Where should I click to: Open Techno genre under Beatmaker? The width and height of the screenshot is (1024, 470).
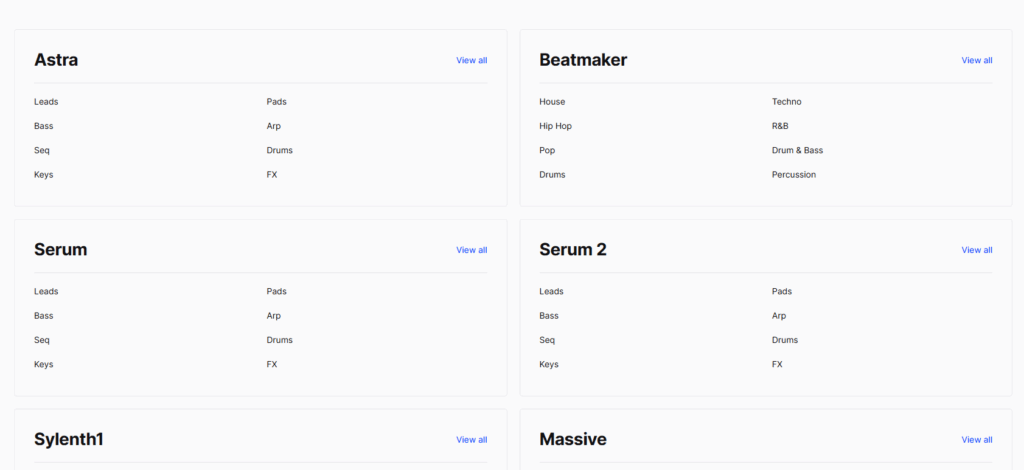[786, 102]
